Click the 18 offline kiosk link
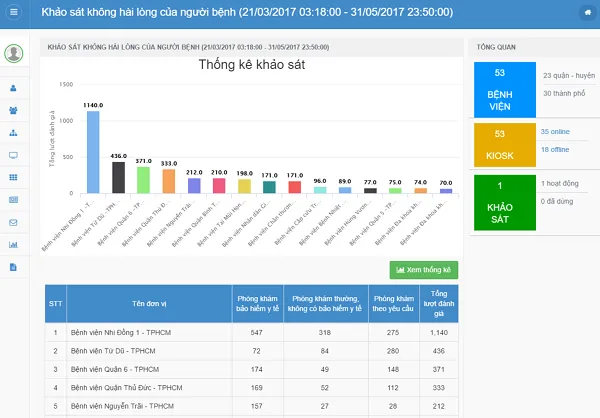The height and width of the screenshot is (418, 600). click(554, 148)
